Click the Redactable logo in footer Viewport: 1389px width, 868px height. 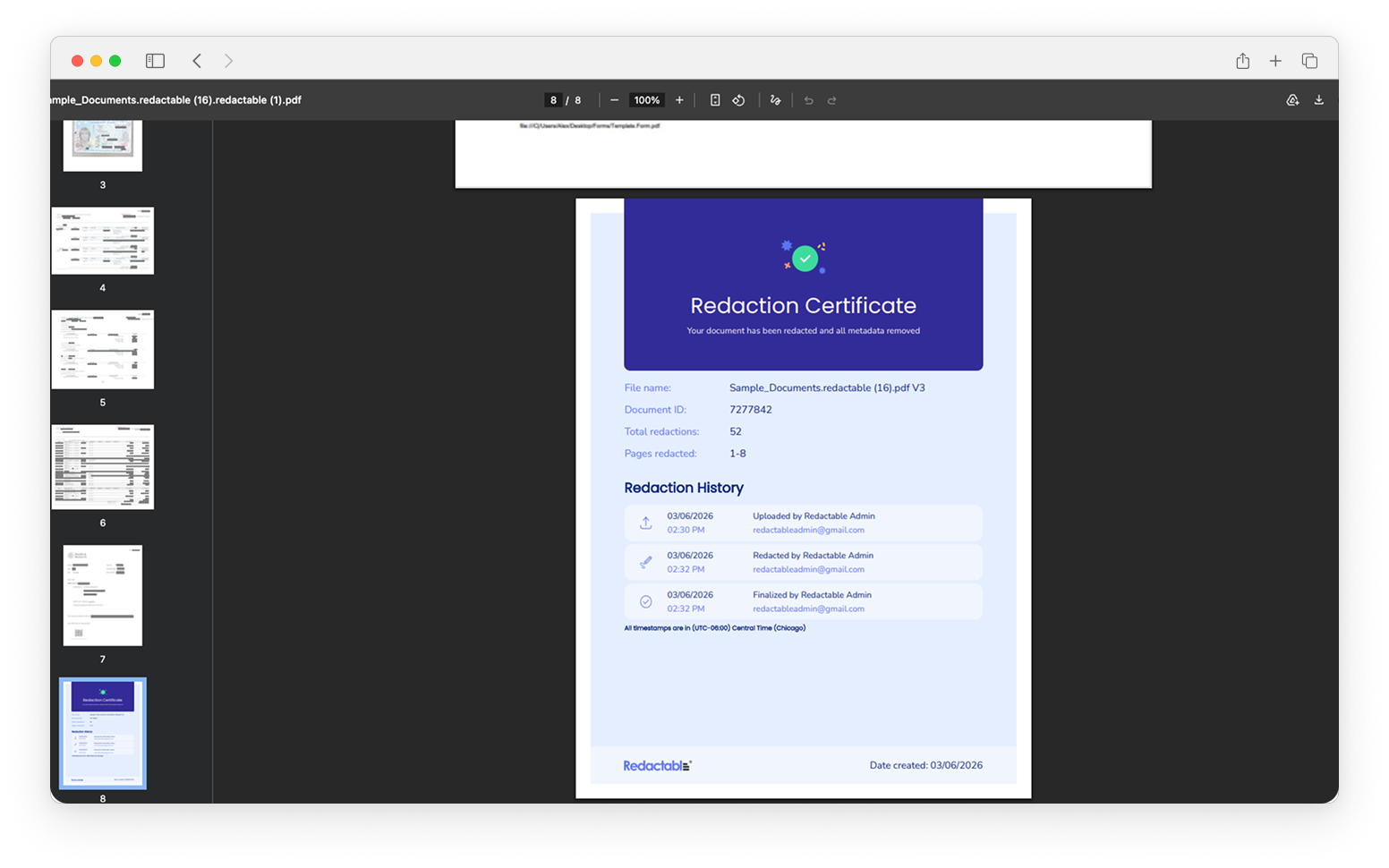pyautogui.click(x=658, y=766)
